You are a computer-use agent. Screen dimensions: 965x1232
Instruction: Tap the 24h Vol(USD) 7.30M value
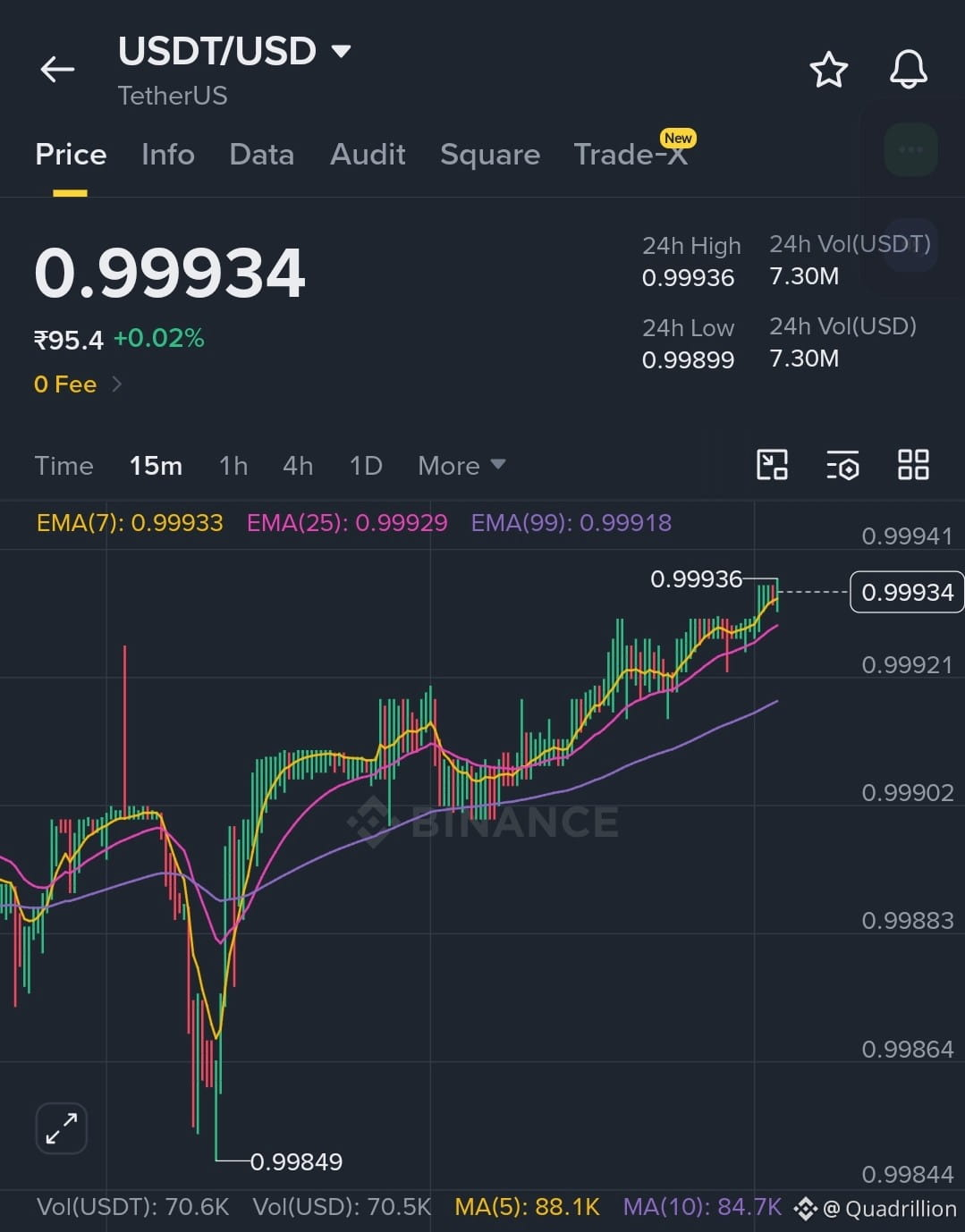(x=804, y=359)
